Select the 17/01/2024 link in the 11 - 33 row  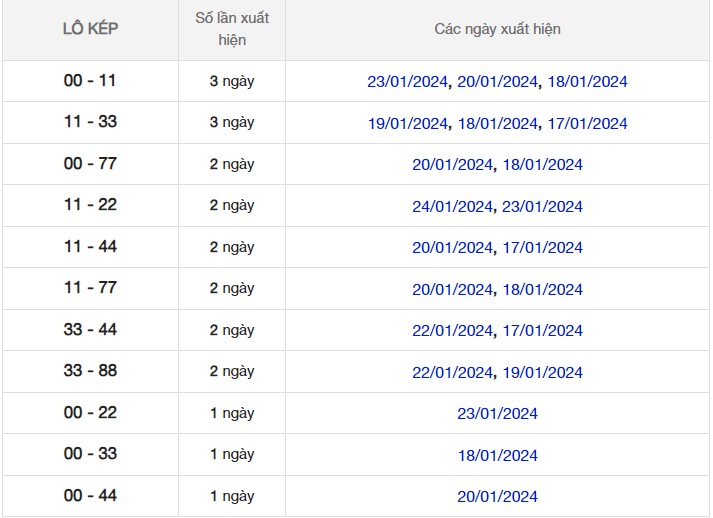pyautogui.click(x=587, y=124)
